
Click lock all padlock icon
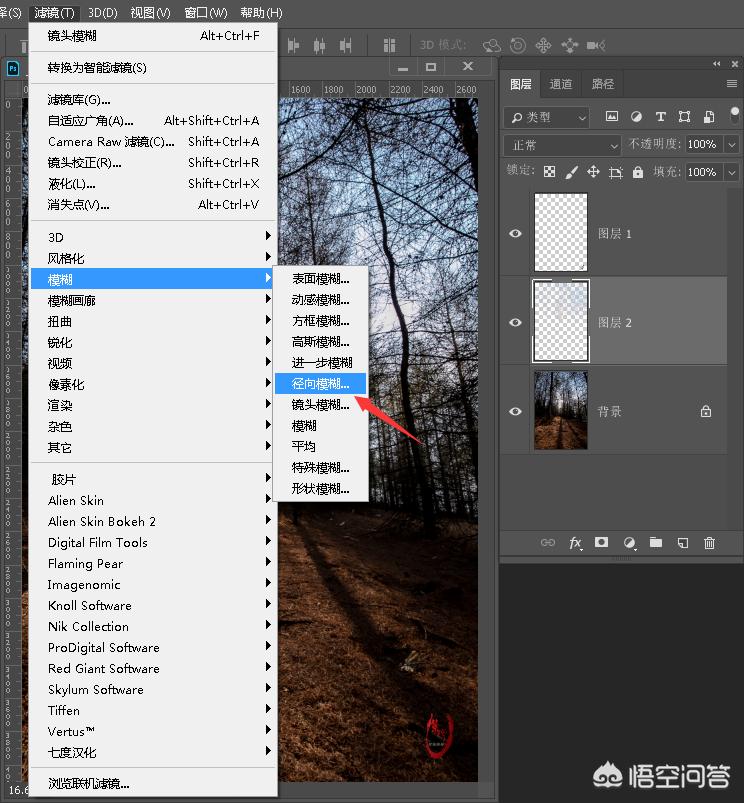click(637, 172)
